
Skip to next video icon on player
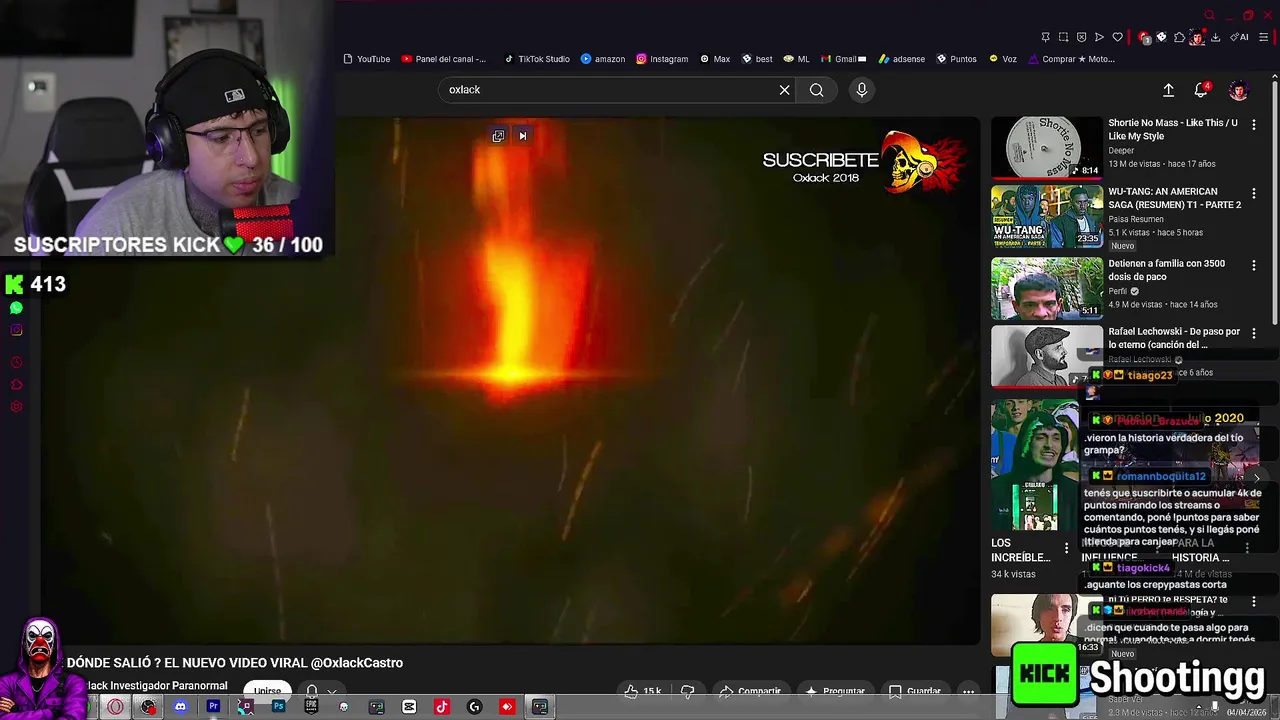click(522, 136)
